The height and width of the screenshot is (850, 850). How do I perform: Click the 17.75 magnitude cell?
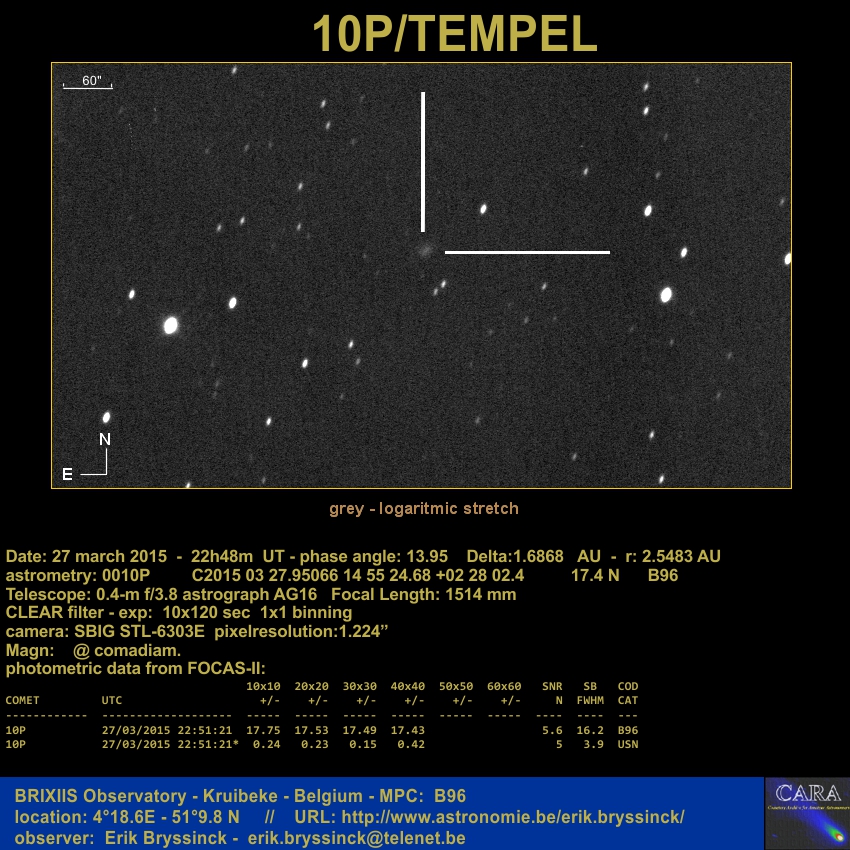point(263,730)
